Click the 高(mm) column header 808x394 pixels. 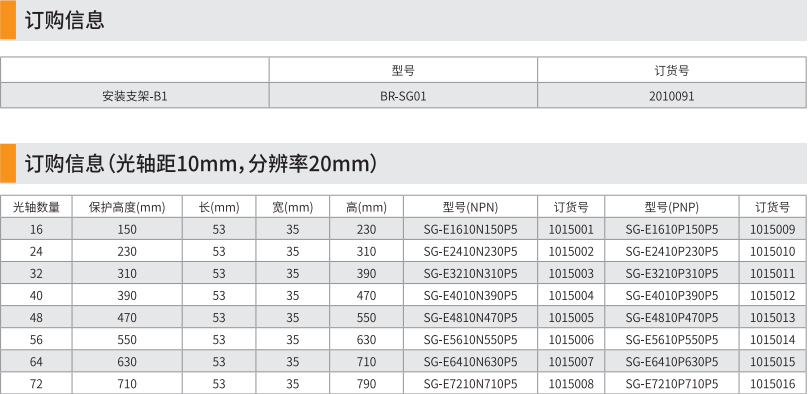366,208
